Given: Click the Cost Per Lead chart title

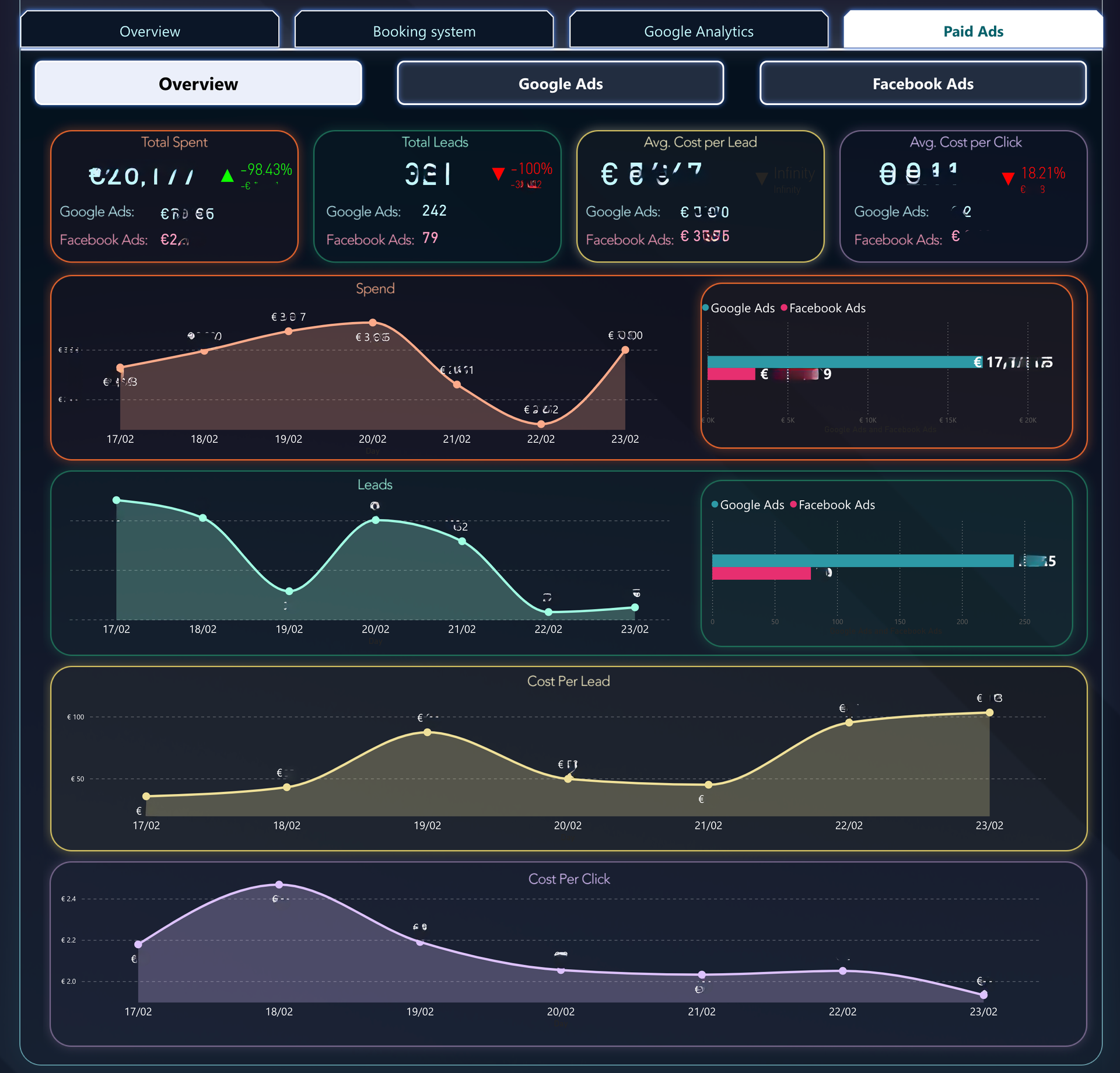Looking at the screenshot, I should [569, 681].
